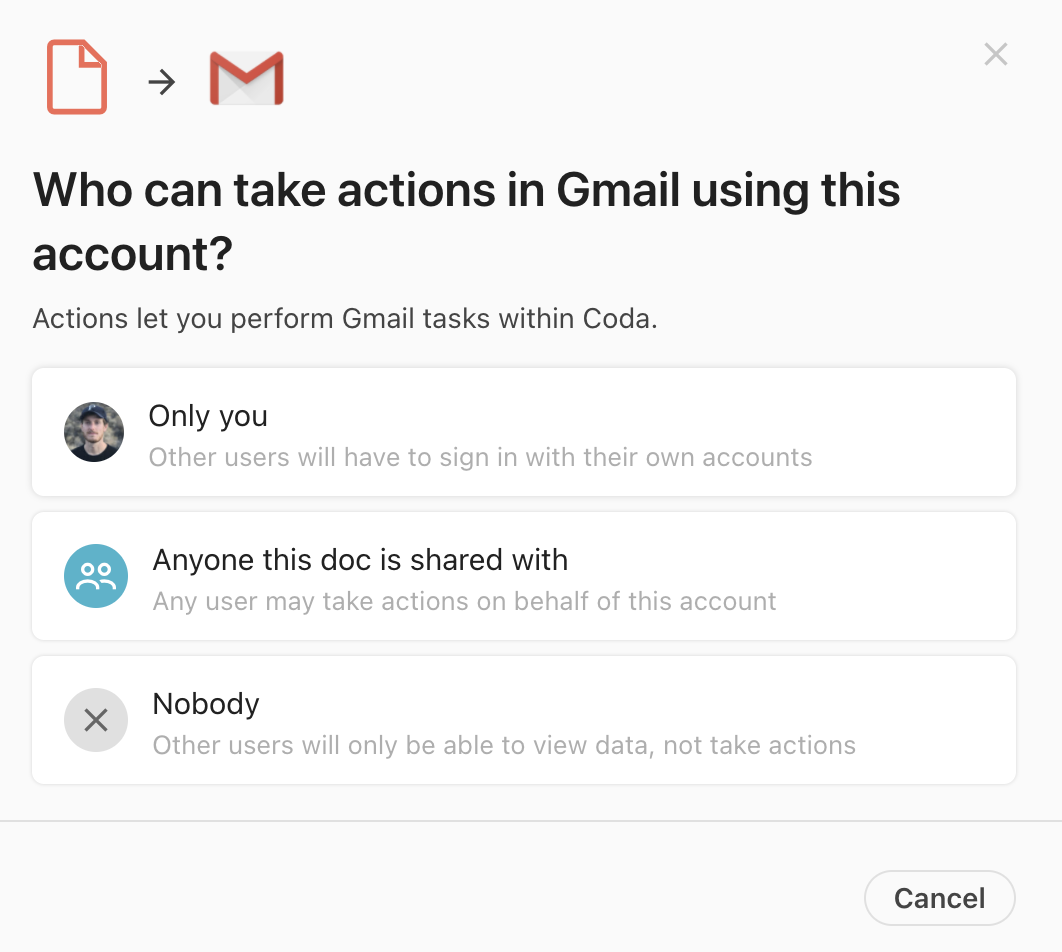This screenshot has height=952, width=1062.
Task: Close the Gmail permissions dialog
Action: click(x=996, y=54)
